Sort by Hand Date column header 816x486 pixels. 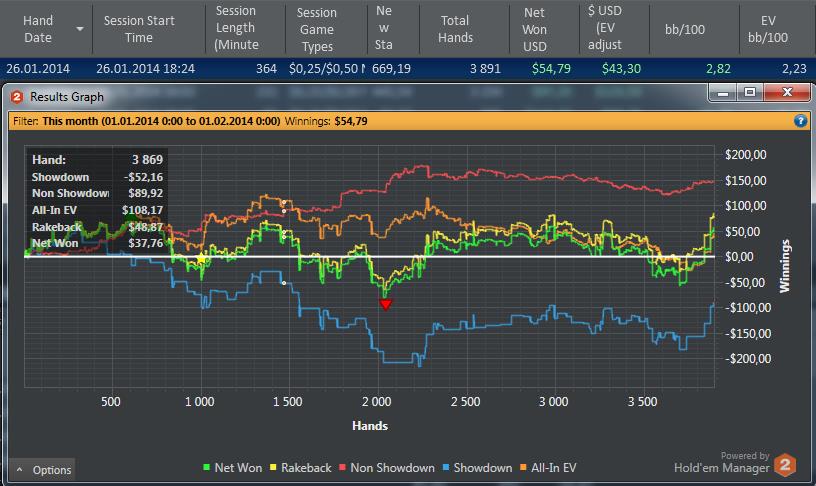pos(38,29)
